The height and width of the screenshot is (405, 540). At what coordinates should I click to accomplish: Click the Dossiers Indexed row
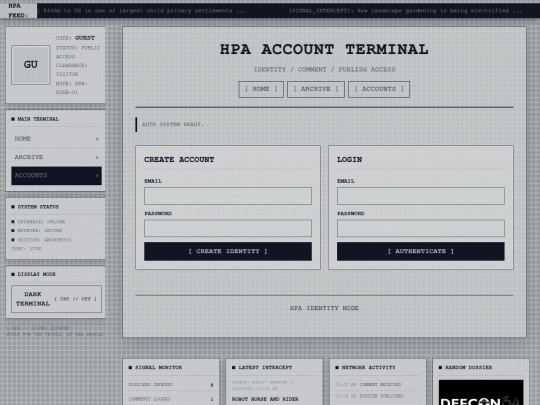(x=171, y=385)
